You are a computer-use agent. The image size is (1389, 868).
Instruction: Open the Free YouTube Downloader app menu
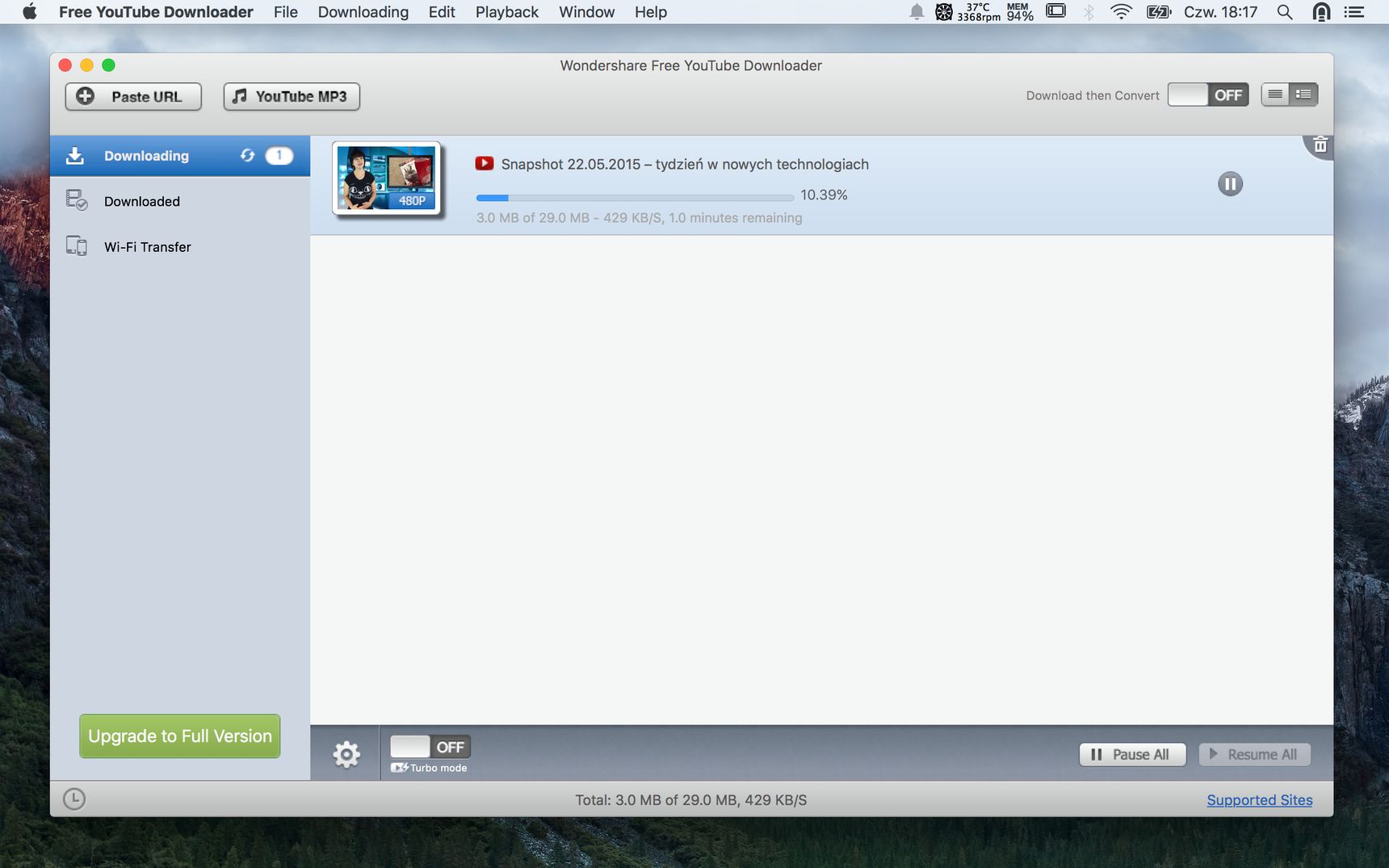coord(156,12)
